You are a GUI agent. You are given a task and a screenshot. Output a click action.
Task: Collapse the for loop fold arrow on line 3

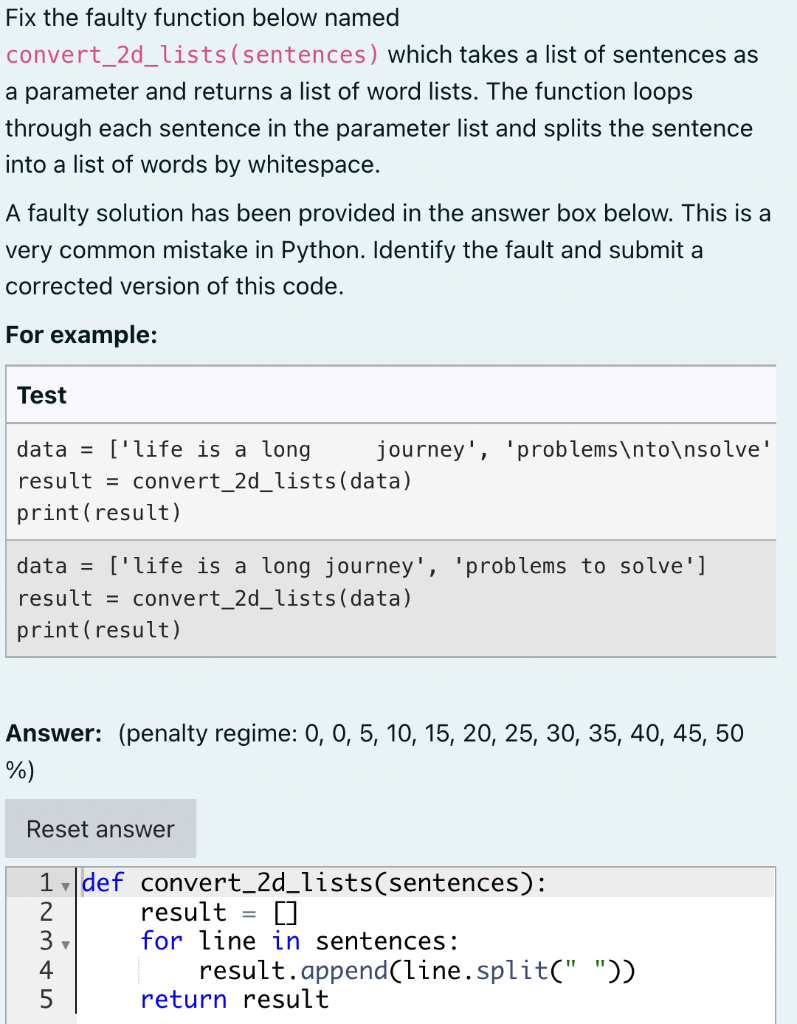click(63, 944)
